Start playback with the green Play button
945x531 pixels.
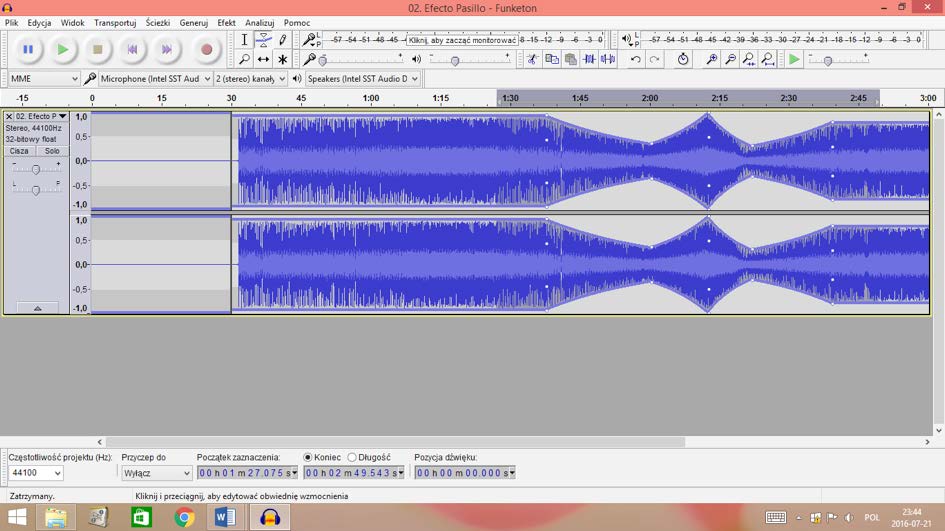(x=63, y=49)
